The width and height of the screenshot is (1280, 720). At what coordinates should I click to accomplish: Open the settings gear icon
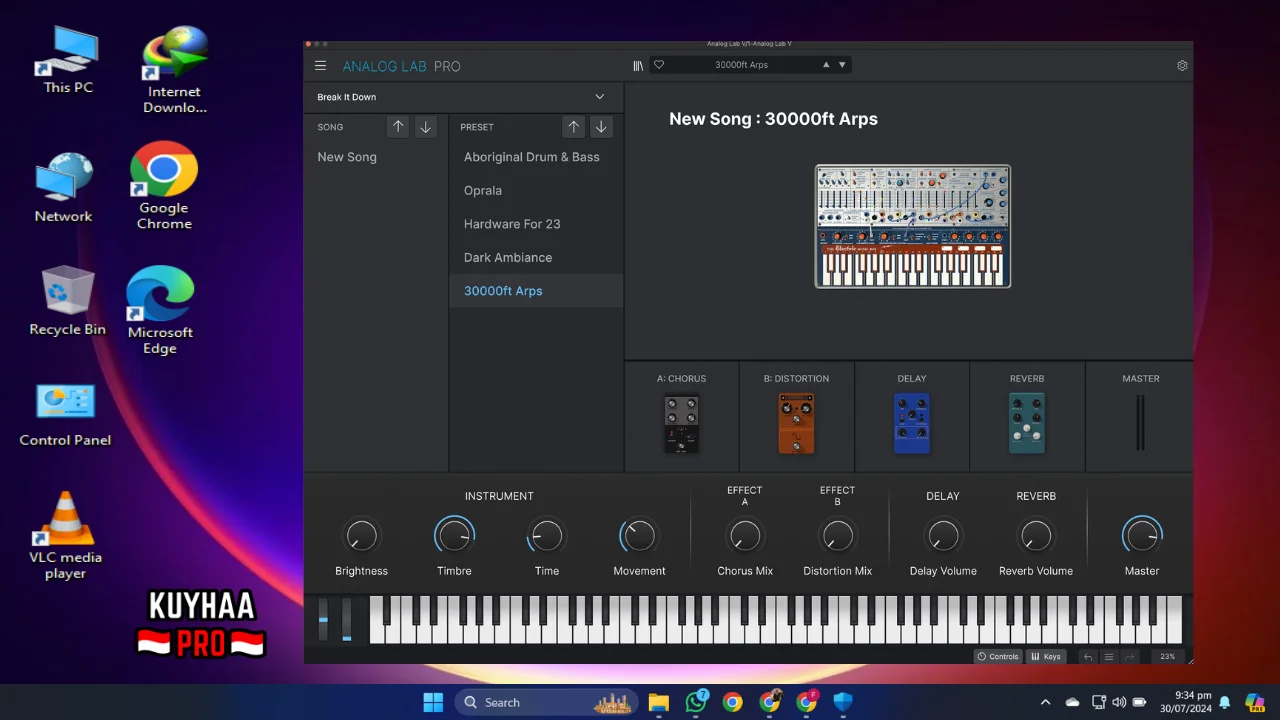pyautogui.click(x=1182, y=66)
